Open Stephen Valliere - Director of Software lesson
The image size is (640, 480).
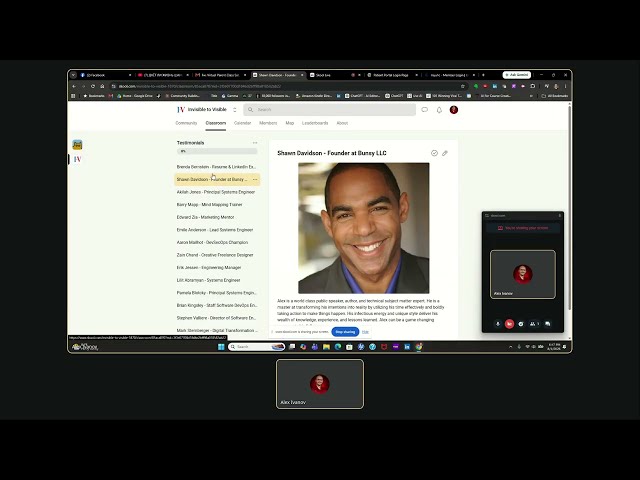(216, 318)
